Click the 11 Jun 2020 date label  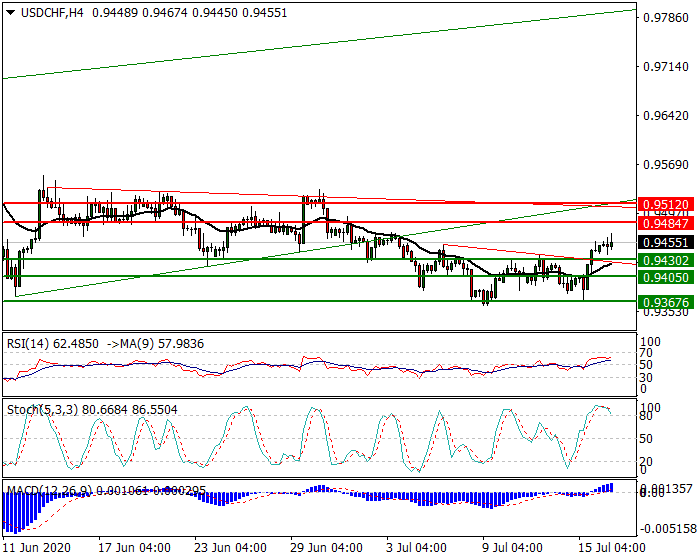(x=37, y=547)
